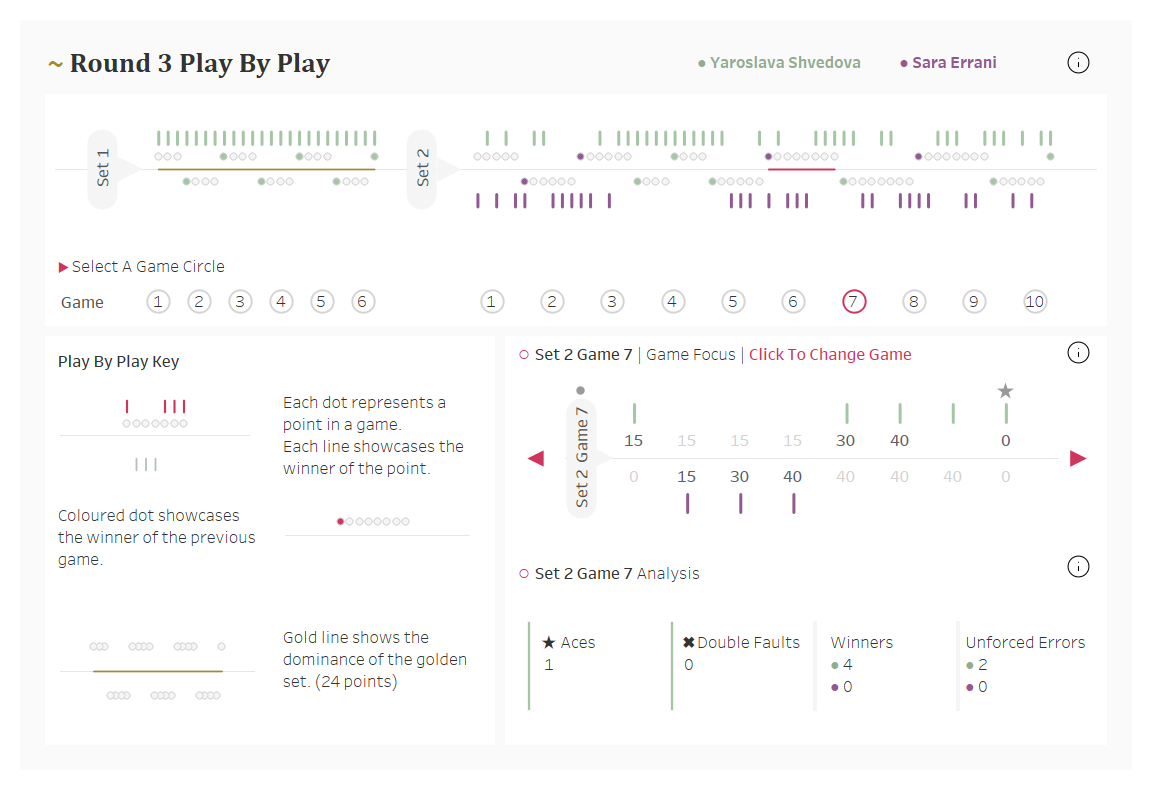Click the Double Faults cross icon
1152x792 pixels.
[688, 643]
